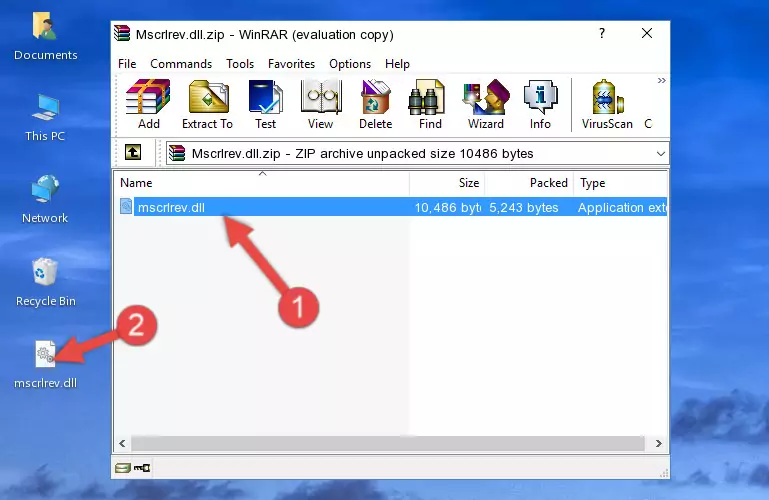The image size is (769, 500).
Task: Click the 5,243 bytes packed cell
Action: pos(524,207)
